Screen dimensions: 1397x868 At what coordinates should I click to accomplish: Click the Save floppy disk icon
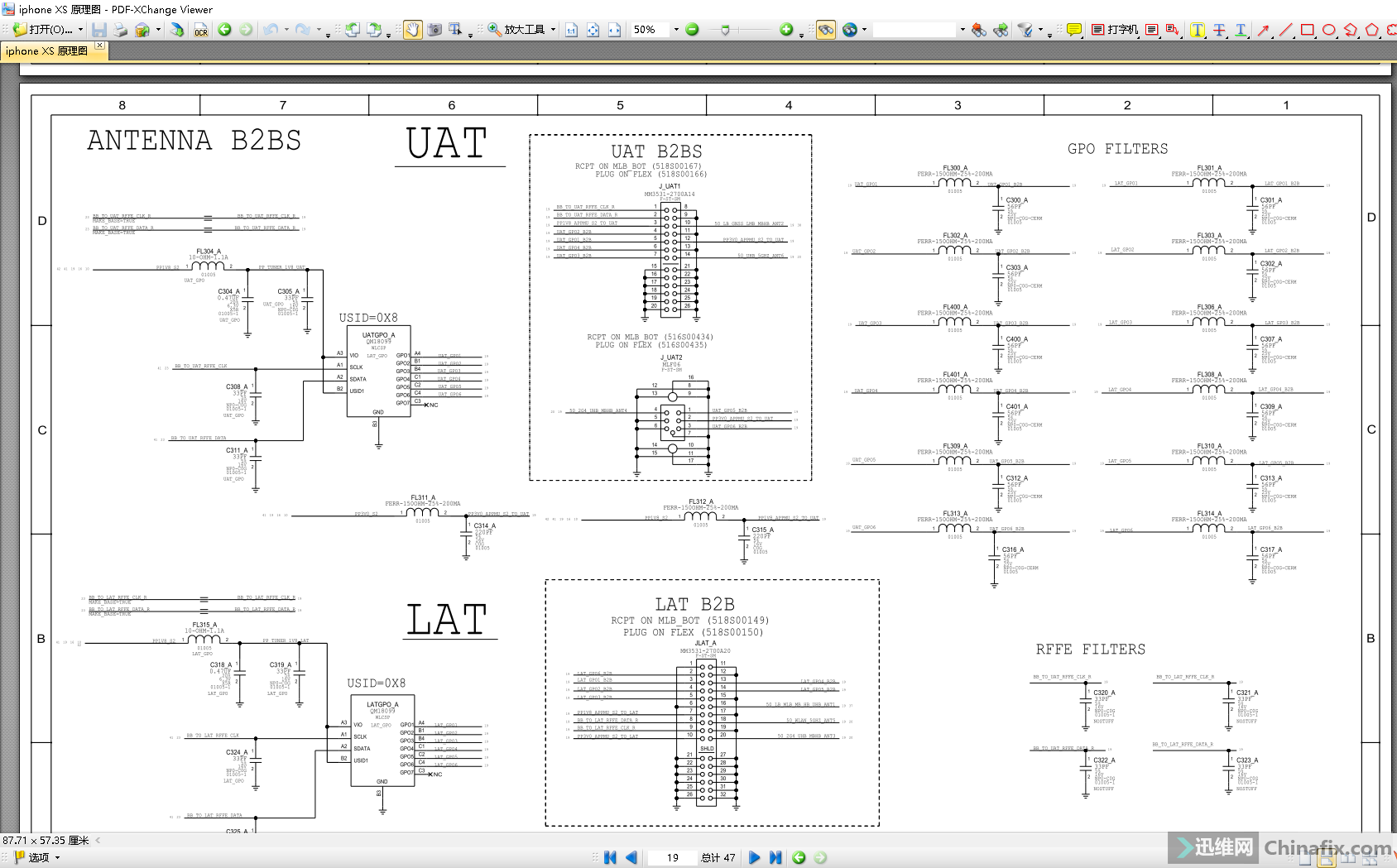[99, 30]
